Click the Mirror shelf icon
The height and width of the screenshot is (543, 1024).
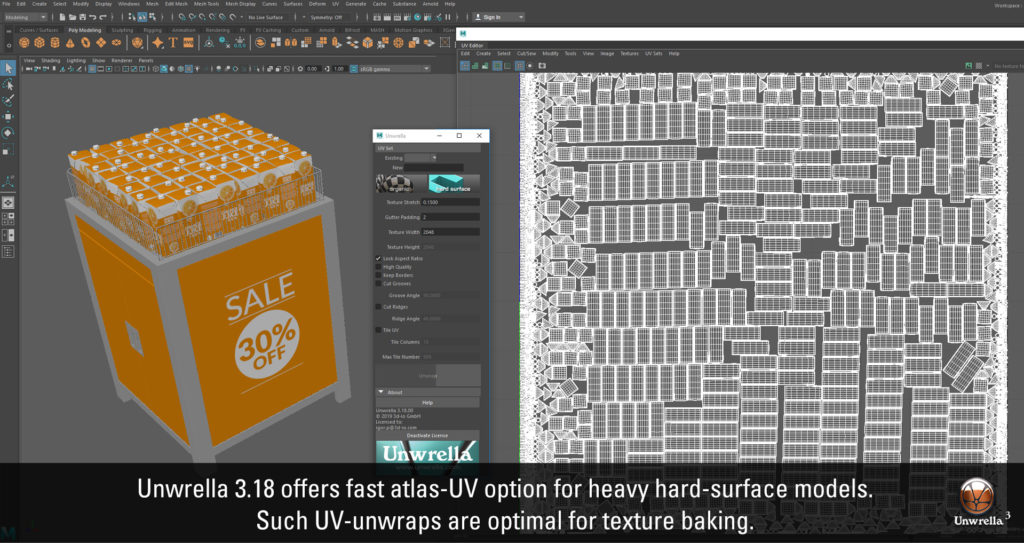tap(291, 42)
